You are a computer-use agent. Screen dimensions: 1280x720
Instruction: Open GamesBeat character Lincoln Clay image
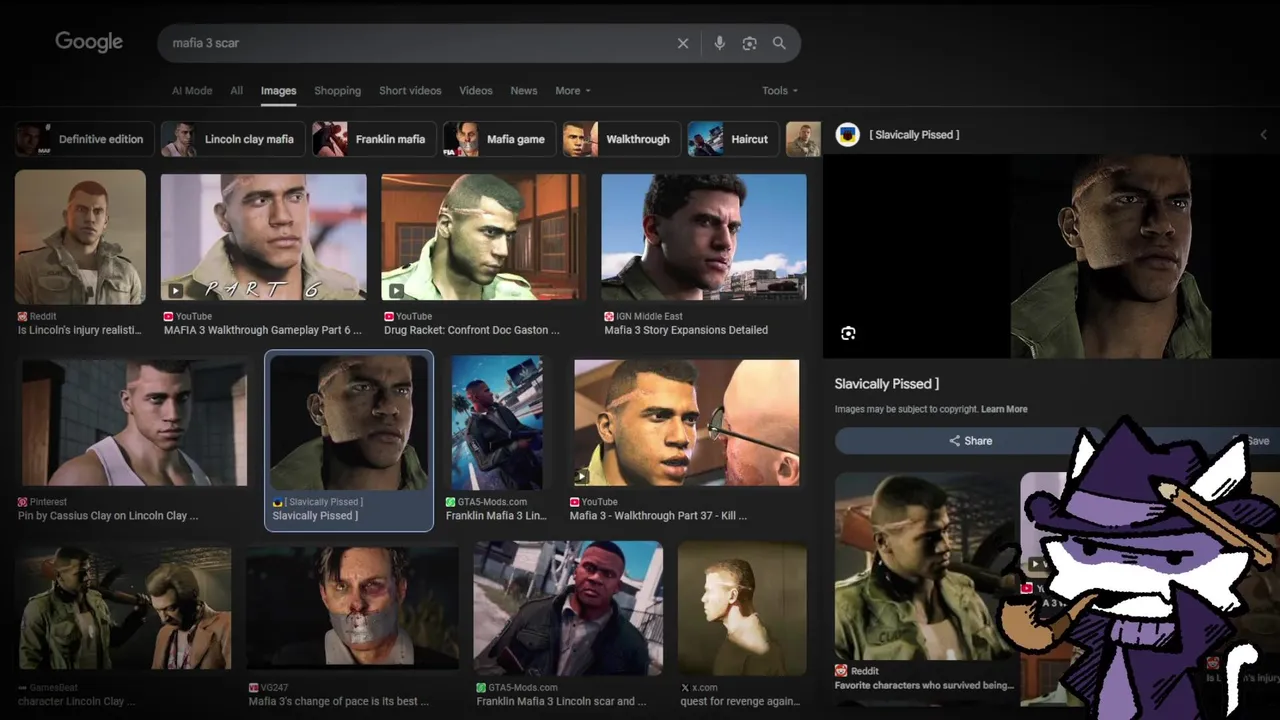click(124, 607)
